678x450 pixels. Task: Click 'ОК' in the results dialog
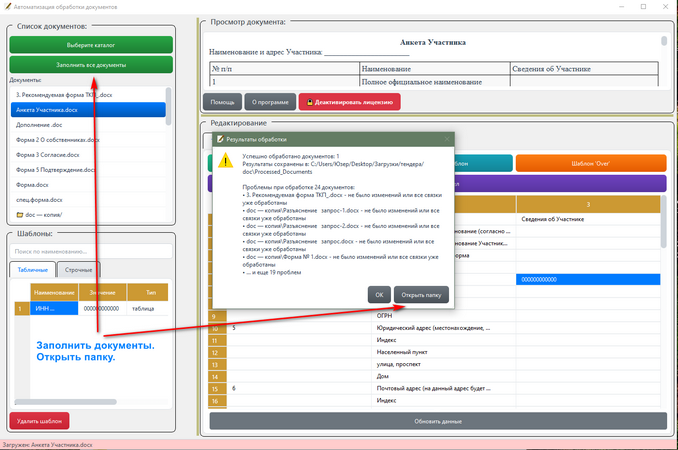point(379,295)
